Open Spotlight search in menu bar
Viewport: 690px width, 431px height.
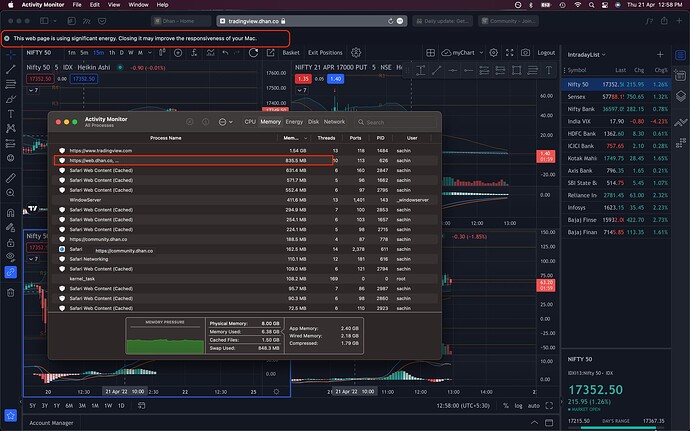(591, 5)
